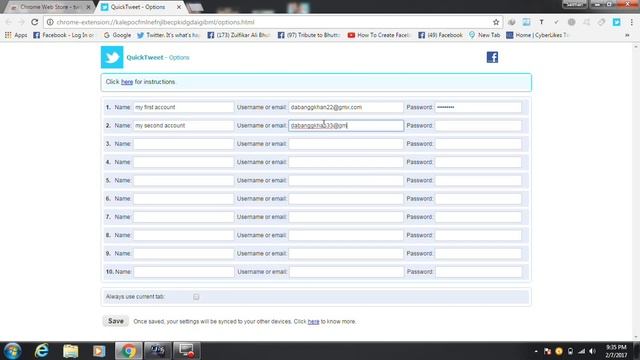
Task: Click the volume speaker tray icon
Action: point(592,351)
